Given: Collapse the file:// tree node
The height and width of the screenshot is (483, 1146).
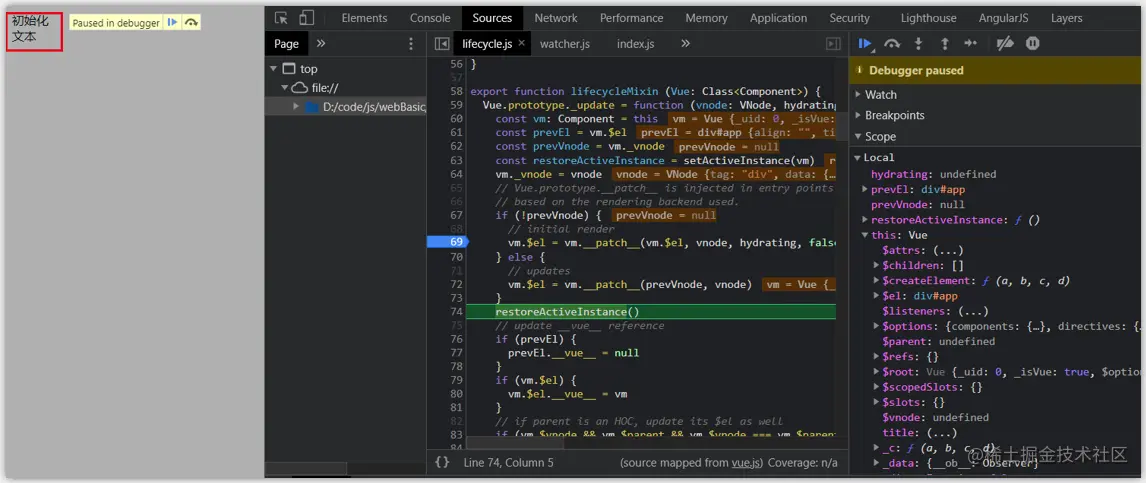Looking at the screenshot, I should [284, 88].
